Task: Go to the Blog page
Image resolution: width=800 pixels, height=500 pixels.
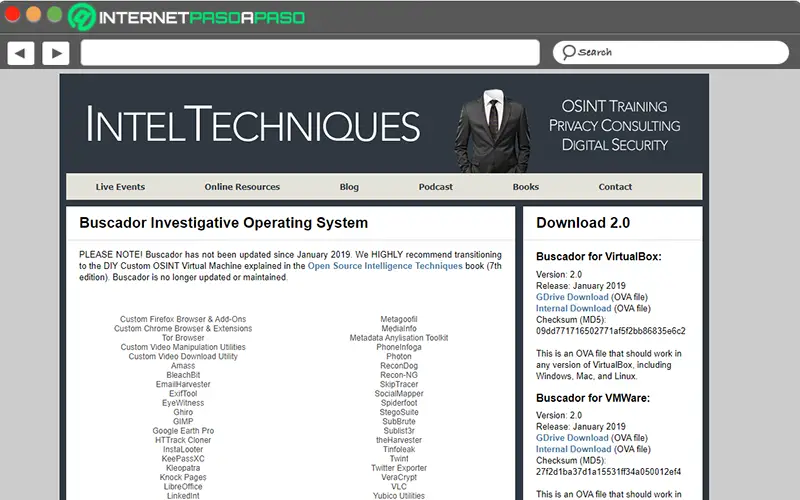Action: [x=349, y=187]
